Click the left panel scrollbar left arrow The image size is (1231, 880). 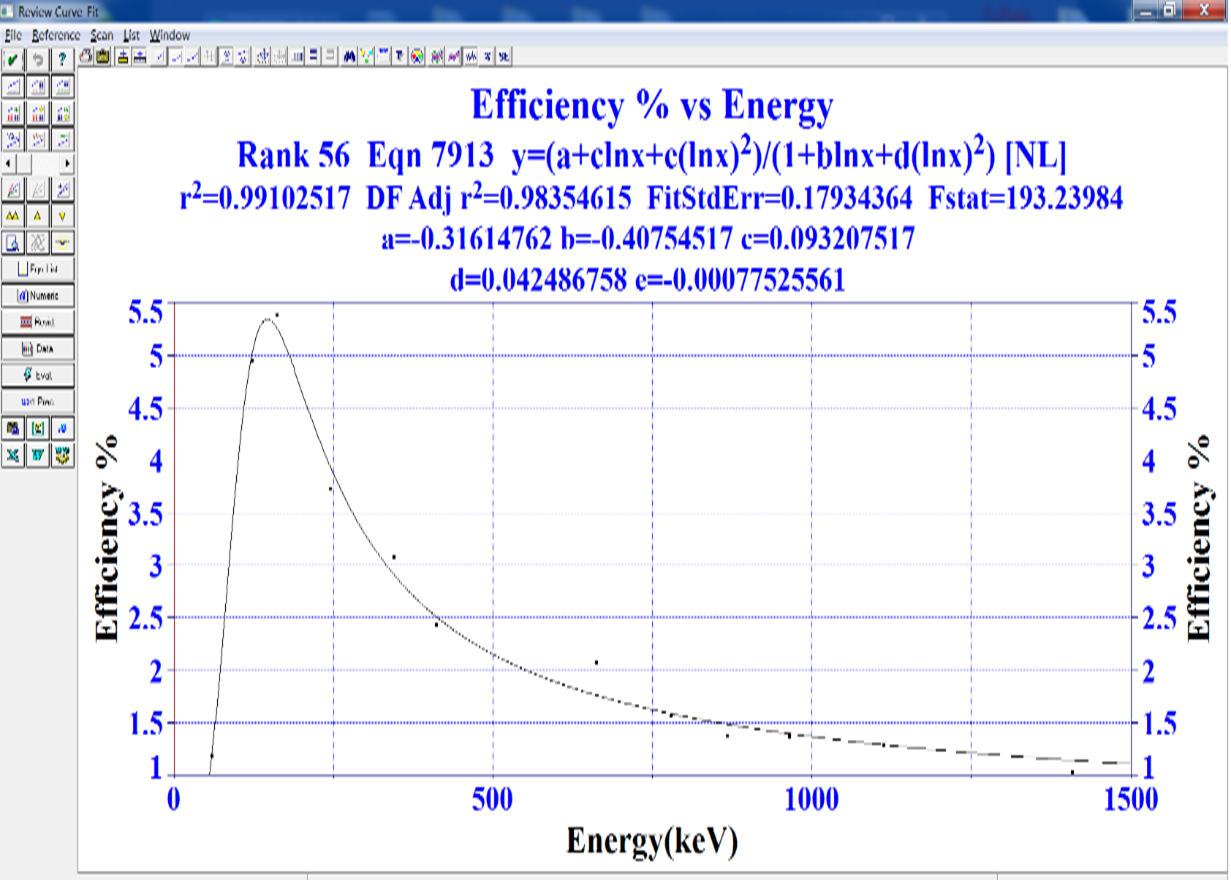9,162
